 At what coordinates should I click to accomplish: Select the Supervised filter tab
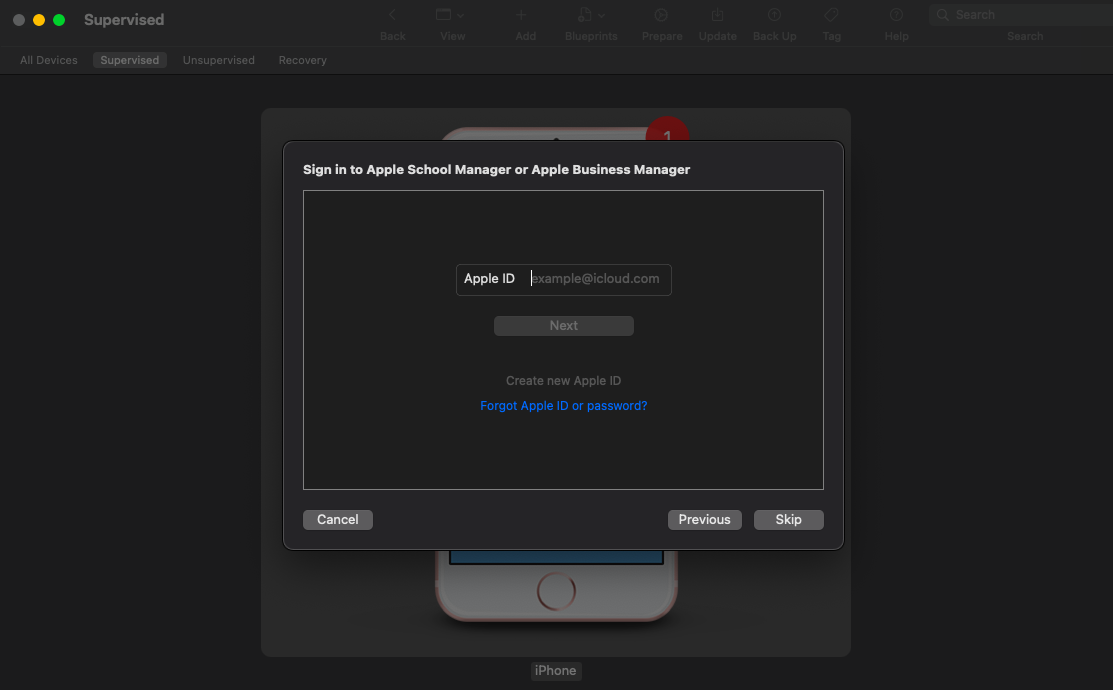click(x=130, y=60)
